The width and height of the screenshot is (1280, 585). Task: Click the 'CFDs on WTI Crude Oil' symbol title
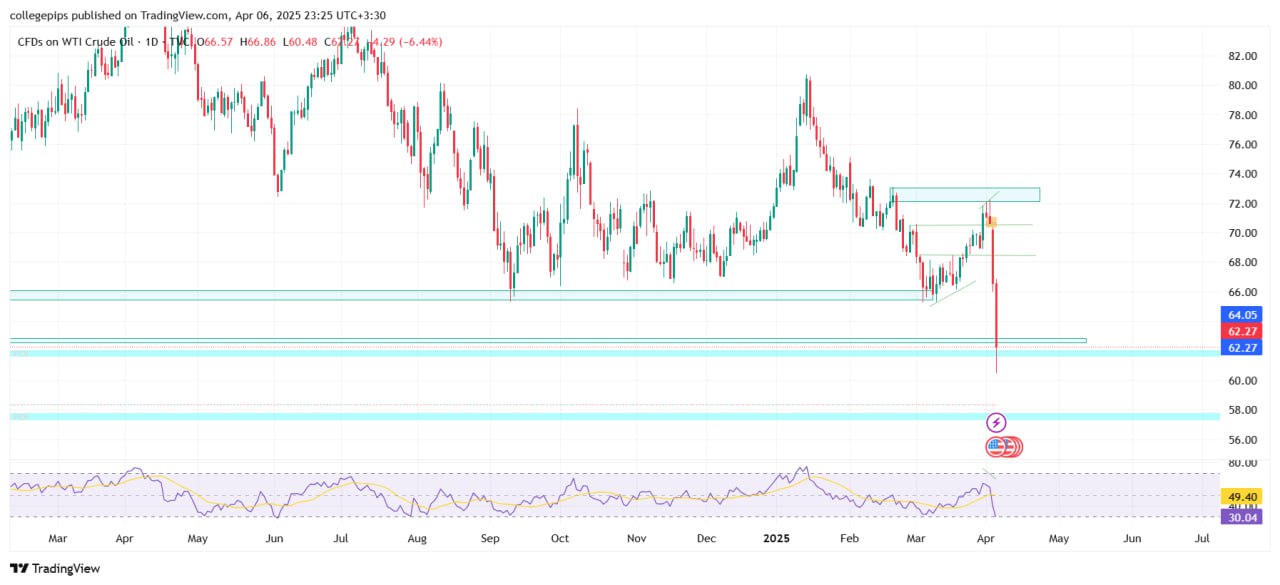coord(78,42)
